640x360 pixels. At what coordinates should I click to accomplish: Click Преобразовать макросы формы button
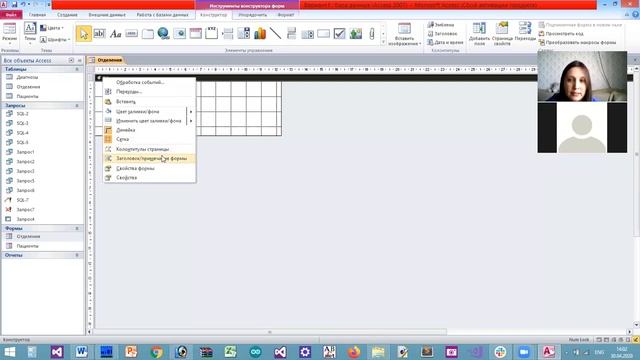(x=577, y=42)
